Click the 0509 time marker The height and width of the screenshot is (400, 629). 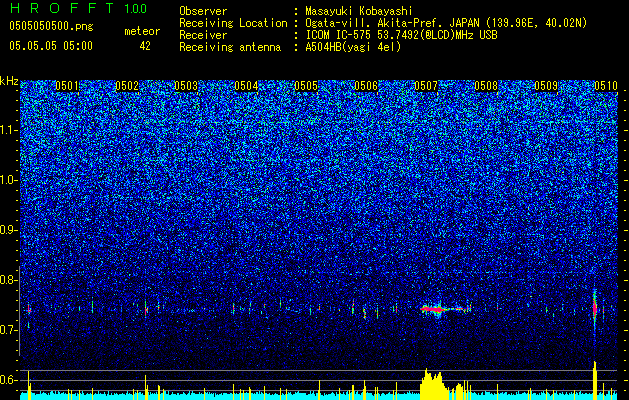[x=546, y=85]
